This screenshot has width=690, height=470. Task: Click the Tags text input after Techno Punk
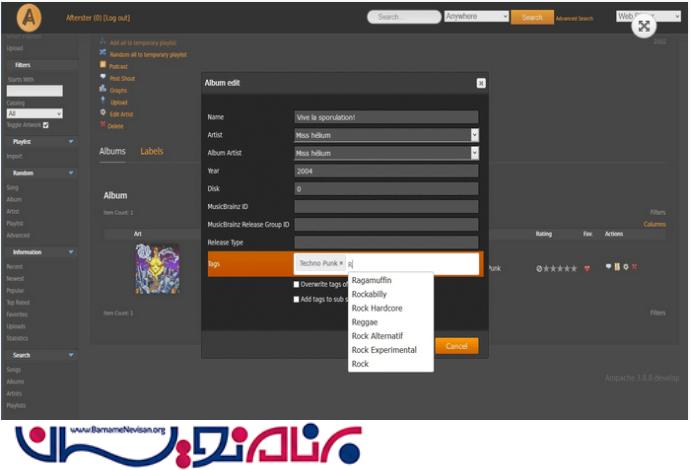(x=412, y=264)
